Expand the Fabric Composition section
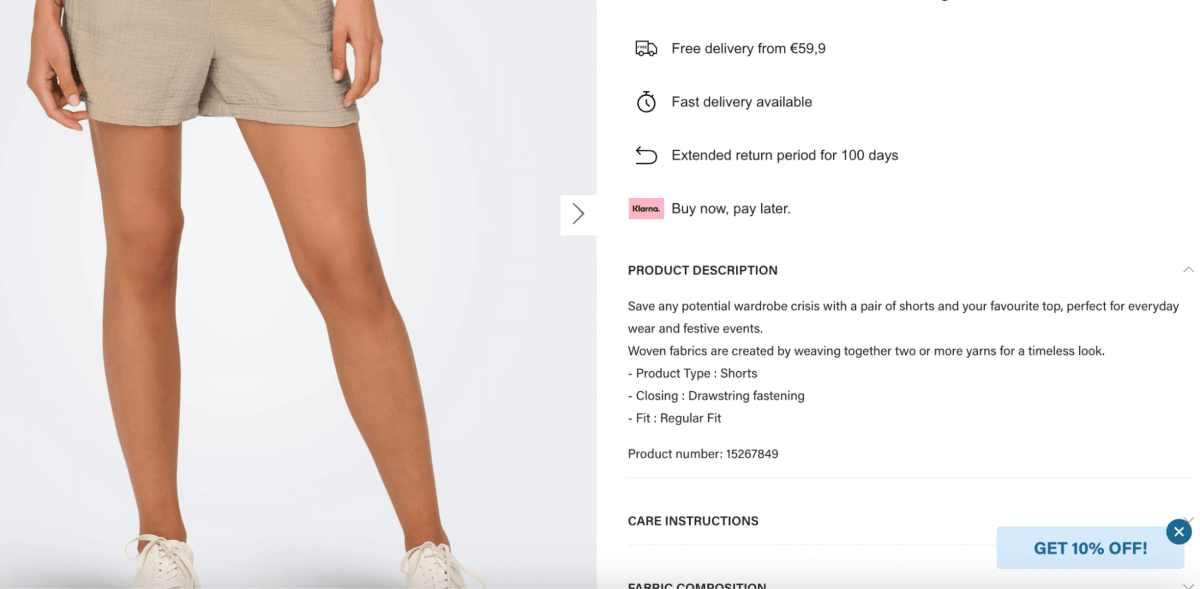The image size is (1200, 589). (697, 584)
